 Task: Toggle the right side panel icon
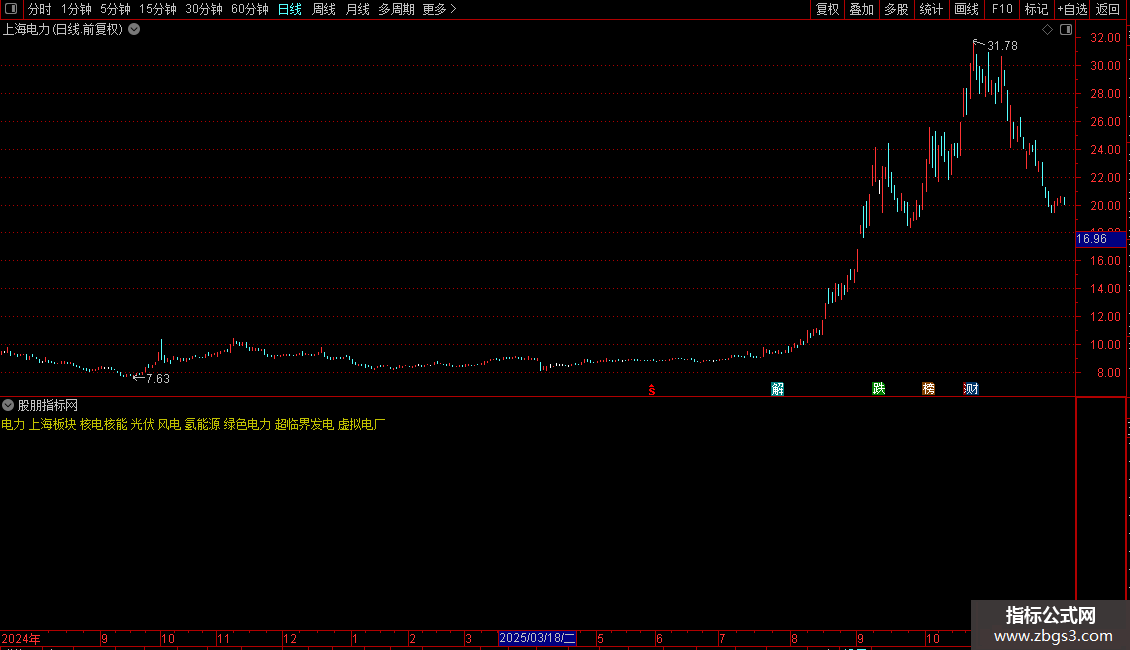coord(1066,30)
